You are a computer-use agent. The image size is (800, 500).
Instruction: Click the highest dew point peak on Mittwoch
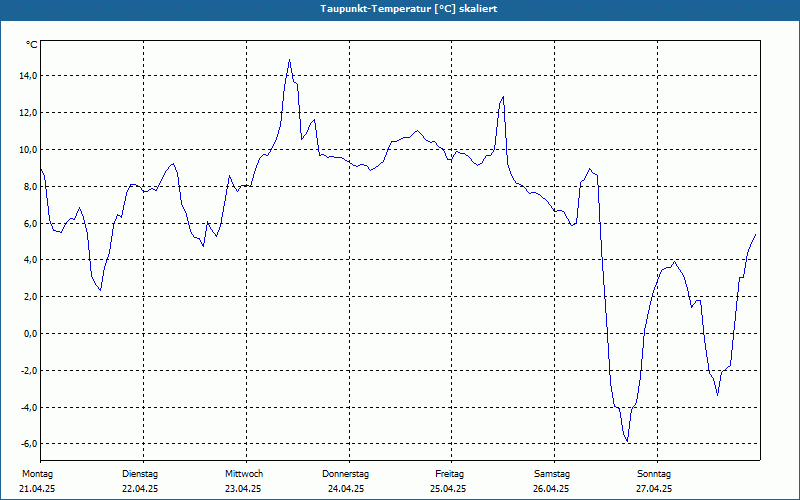point(289,60)
